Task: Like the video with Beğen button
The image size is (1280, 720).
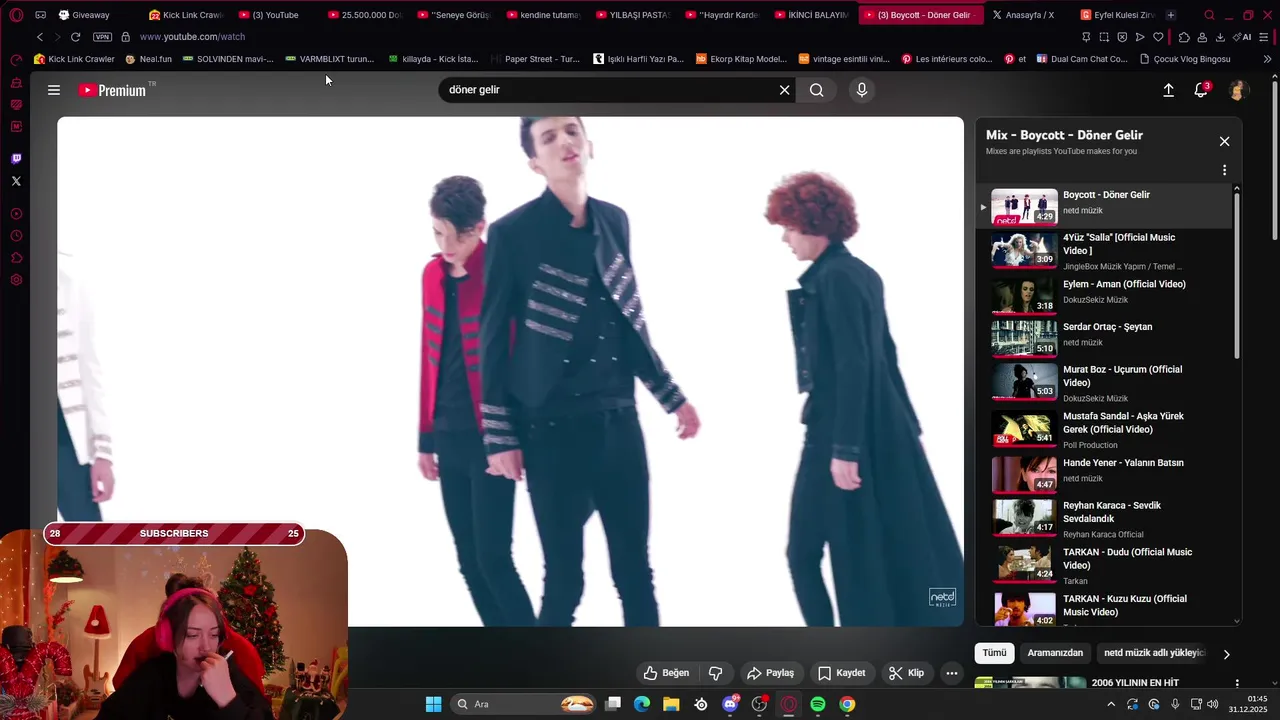Action: pos(666,673)
